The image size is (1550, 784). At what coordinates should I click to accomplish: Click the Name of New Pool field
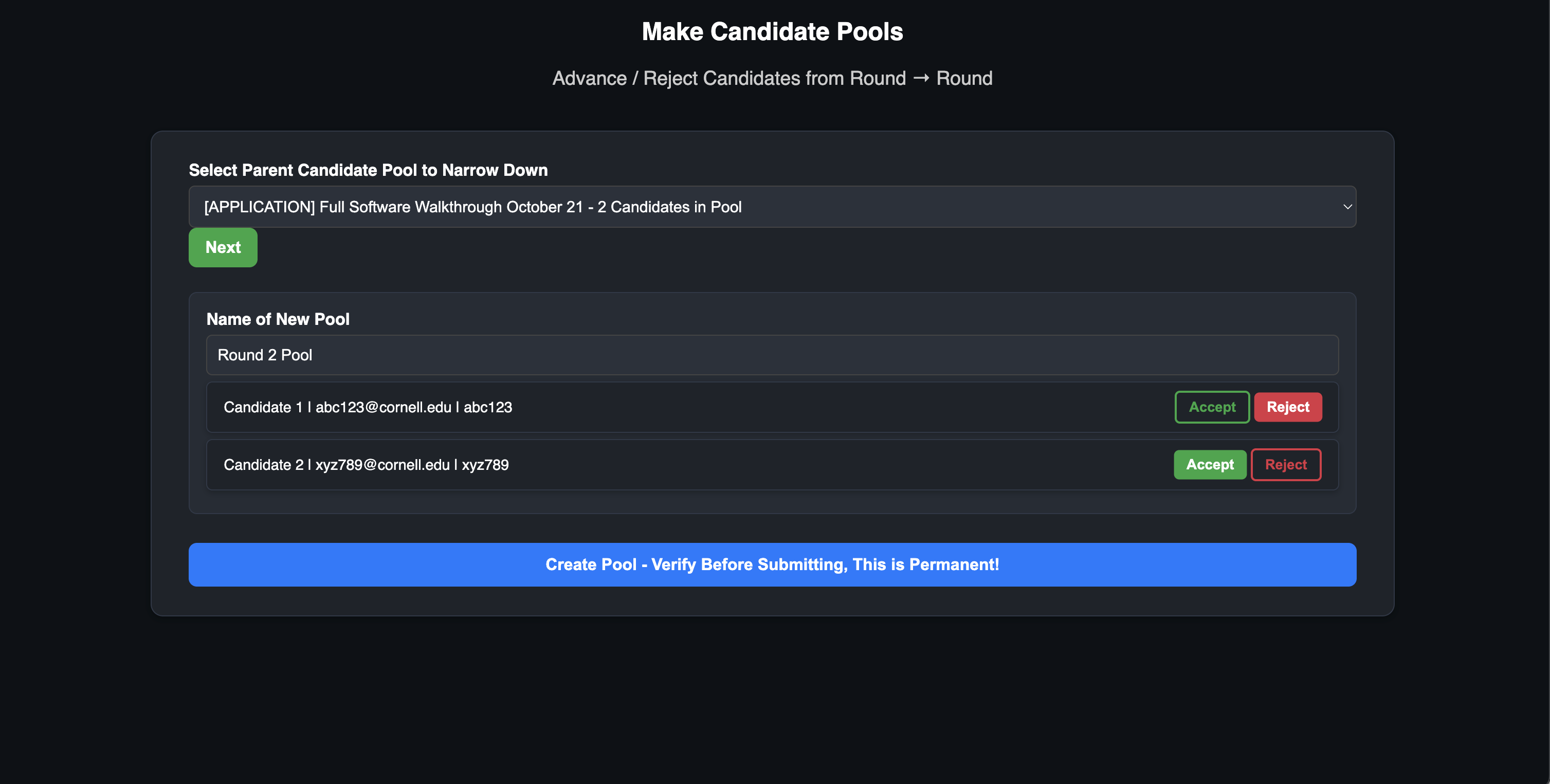pyautogui.click(x=771, y=355)
